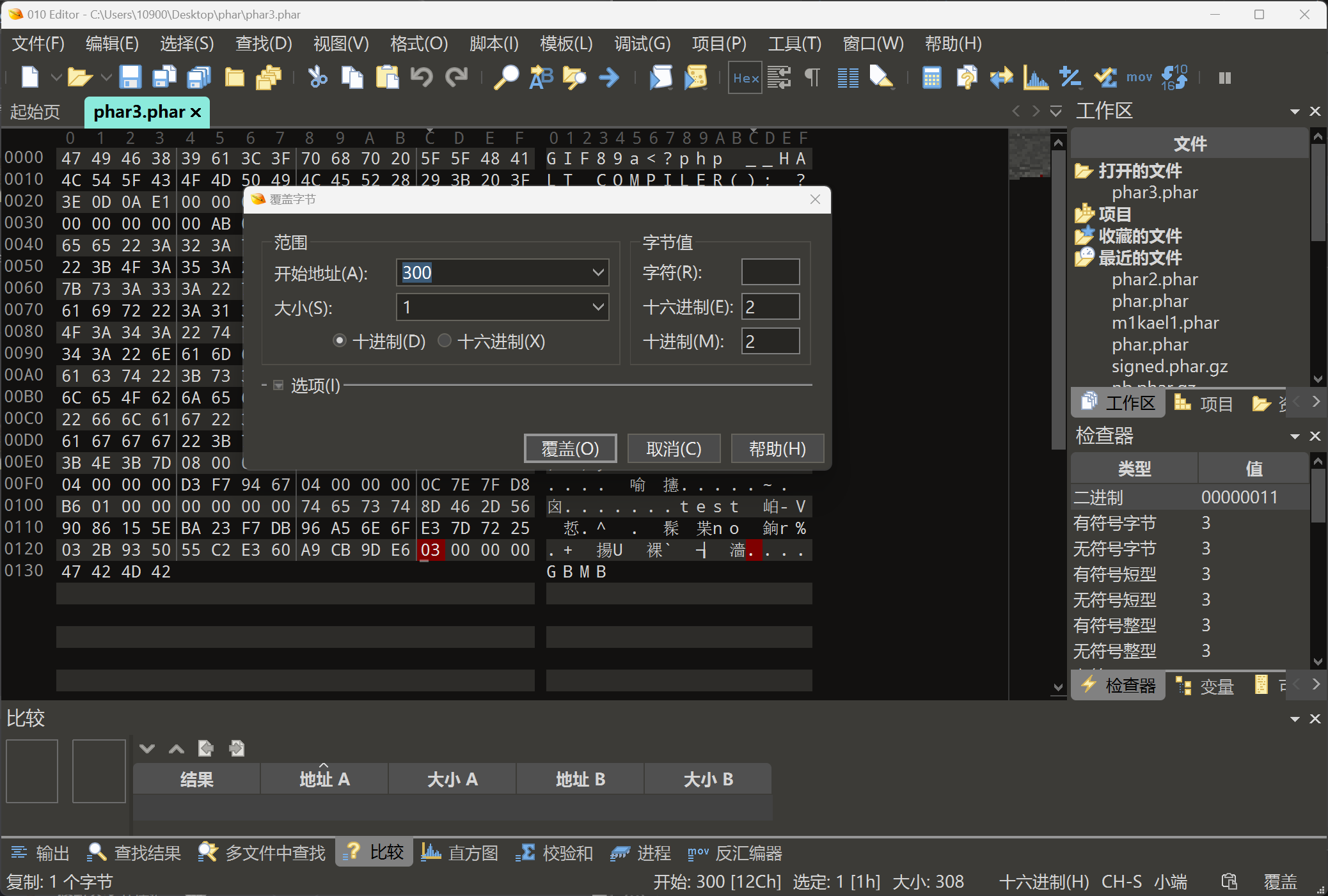This screenshot has height=896, width=1328.
Task: Toggle the Hex edit-as toolbar button
Action: click(x=745, y=78)
